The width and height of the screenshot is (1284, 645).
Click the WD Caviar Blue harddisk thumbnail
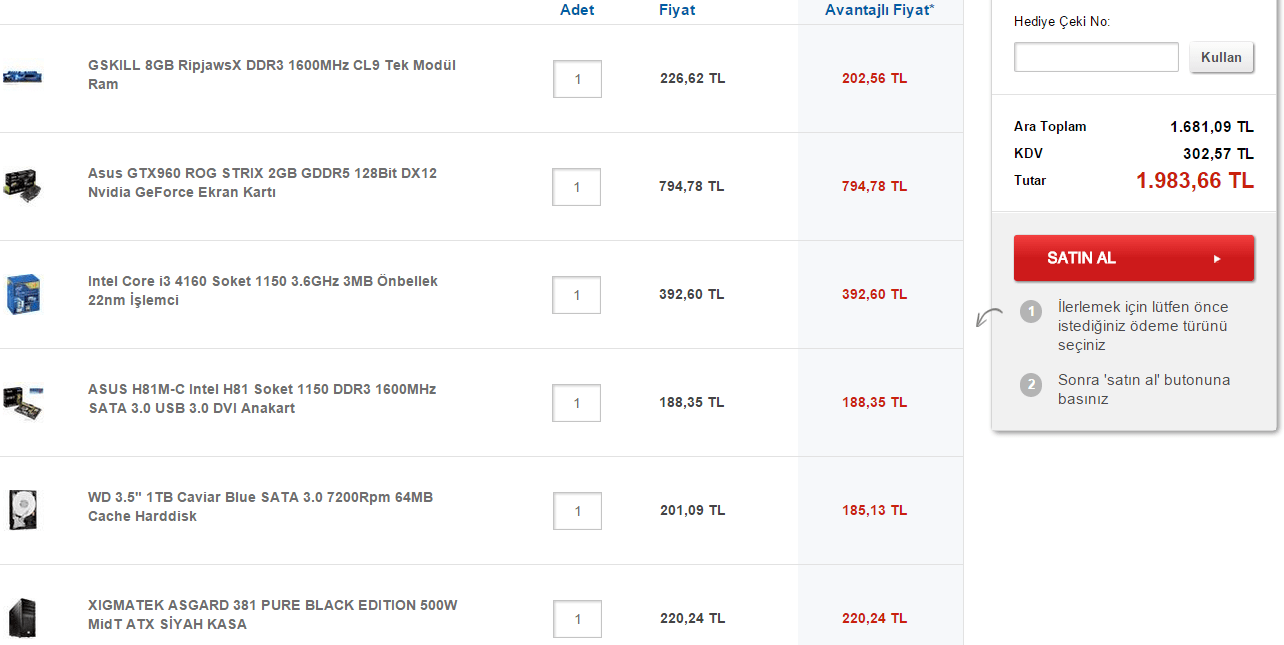click(x=22, y=509)
